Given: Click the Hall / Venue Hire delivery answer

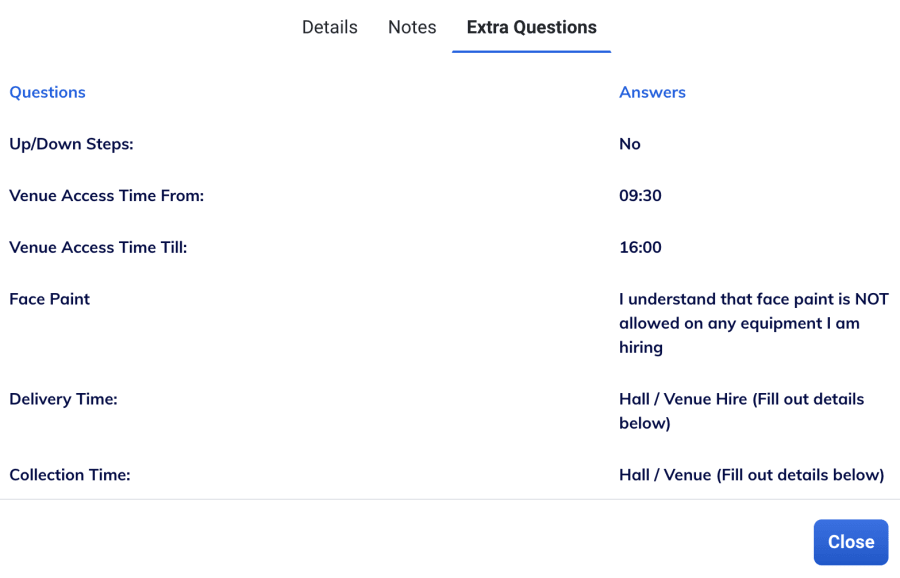Looking at the screenshot, I should point(741,411).
